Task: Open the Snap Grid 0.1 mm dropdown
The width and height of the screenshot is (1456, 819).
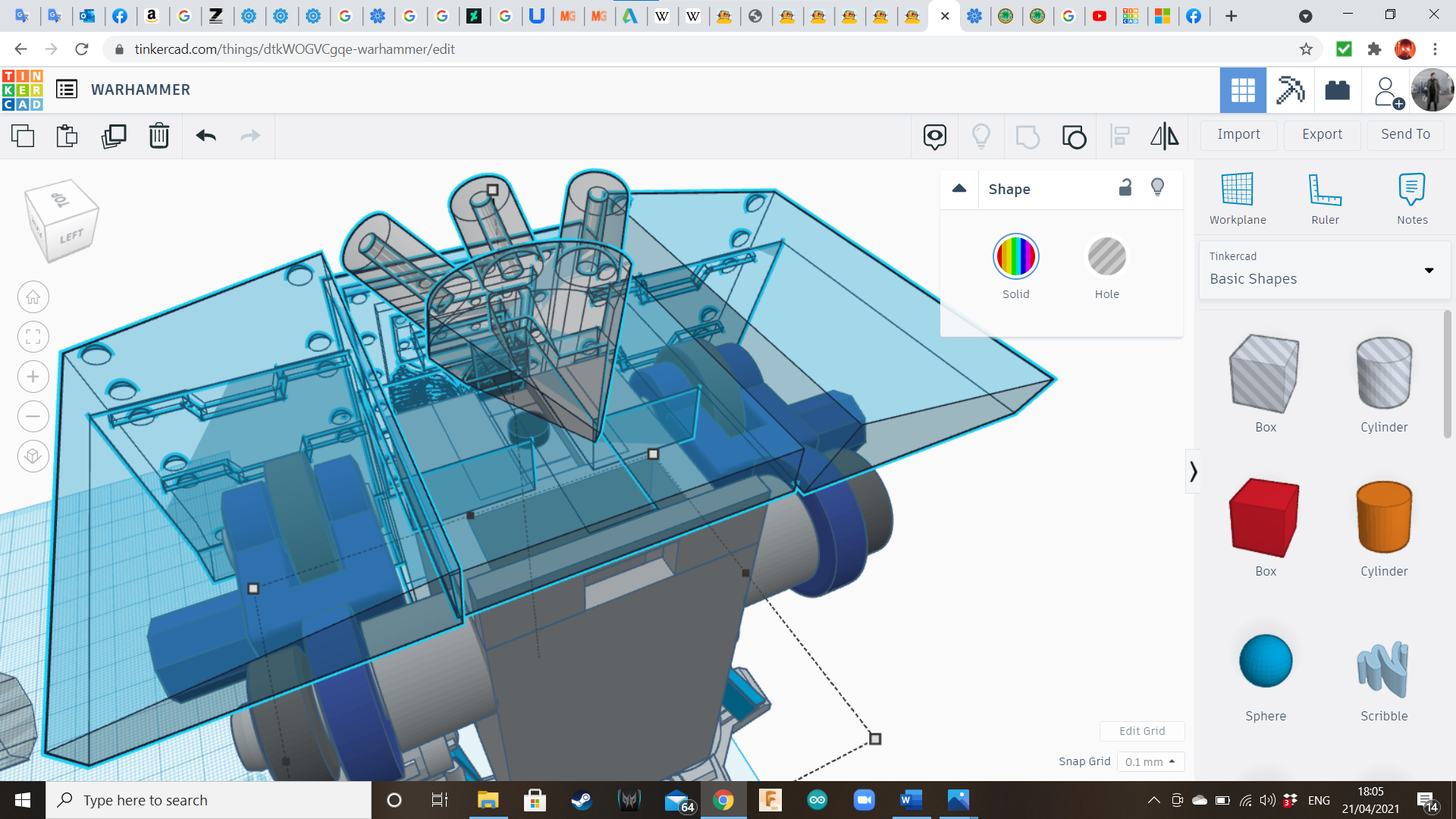Action: (x=1150, y=761)
